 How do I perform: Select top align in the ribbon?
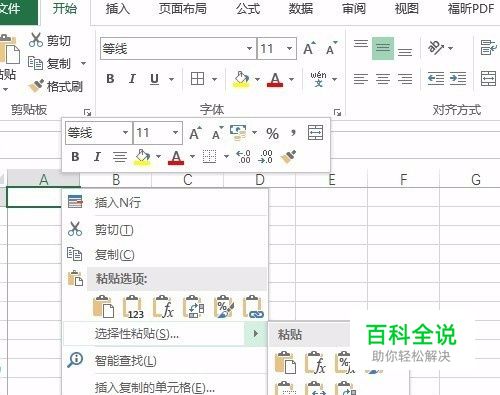(361, 45)
